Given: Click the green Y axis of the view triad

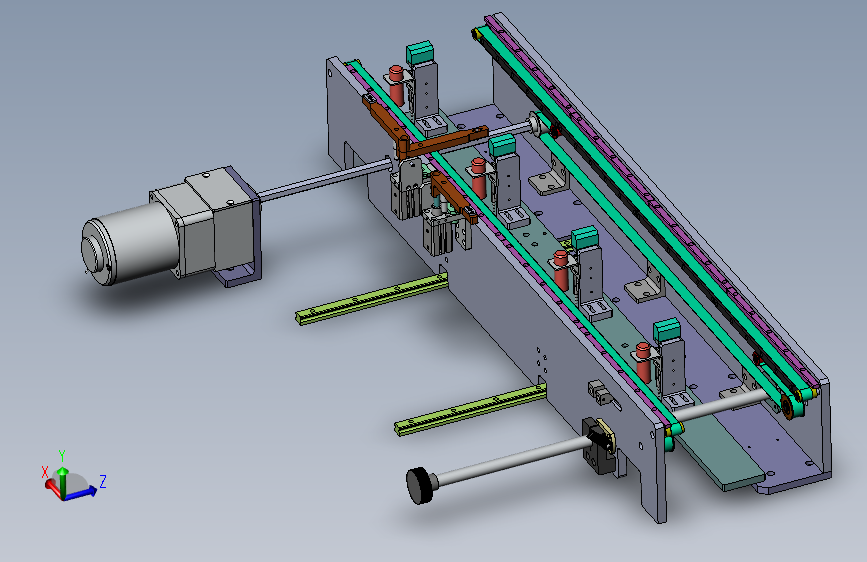Looking at the screenshot, I should pyautogui.click(x=62, y=482).
